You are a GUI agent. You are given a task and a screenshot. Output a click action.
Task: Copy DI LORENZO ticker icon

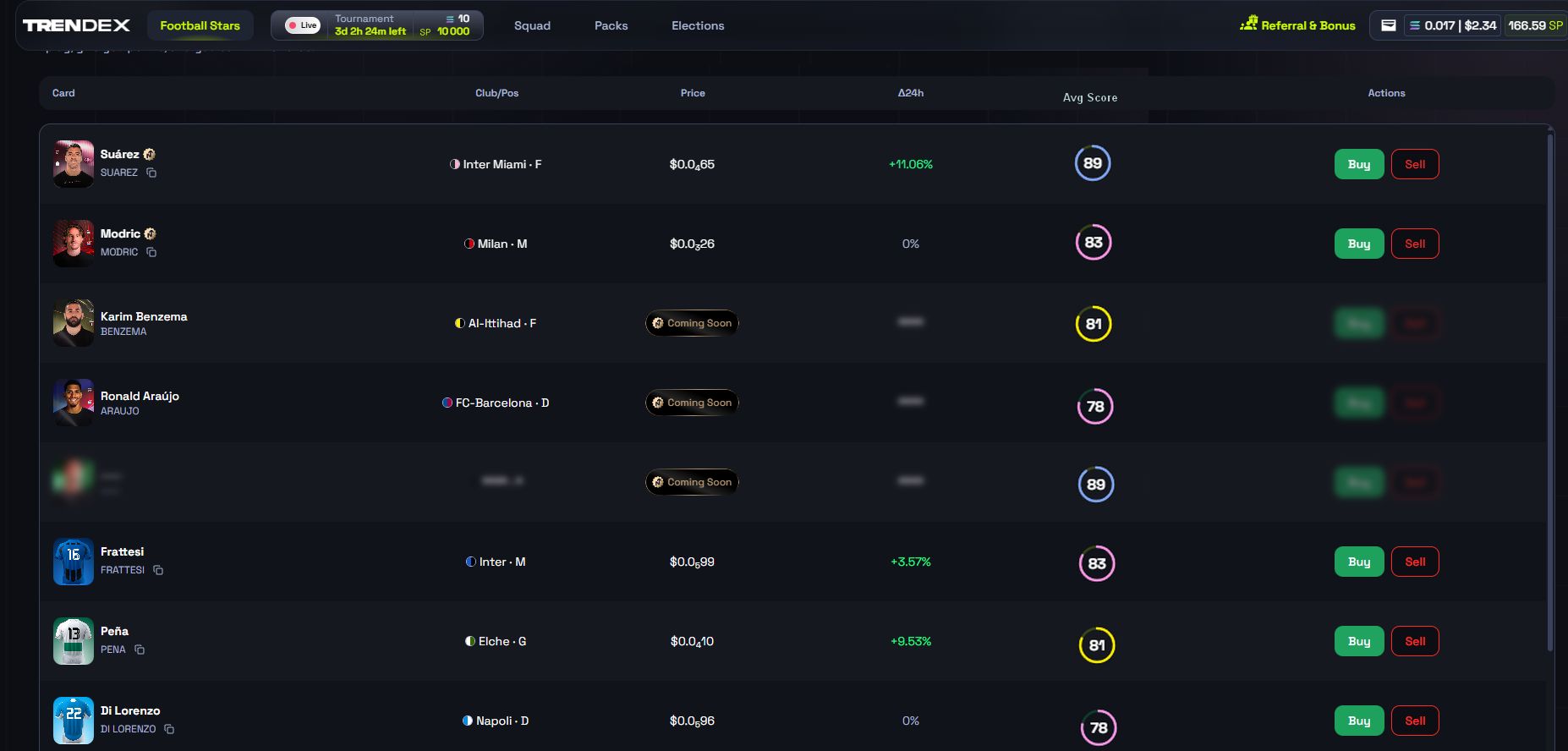click(x=169, y=729)
